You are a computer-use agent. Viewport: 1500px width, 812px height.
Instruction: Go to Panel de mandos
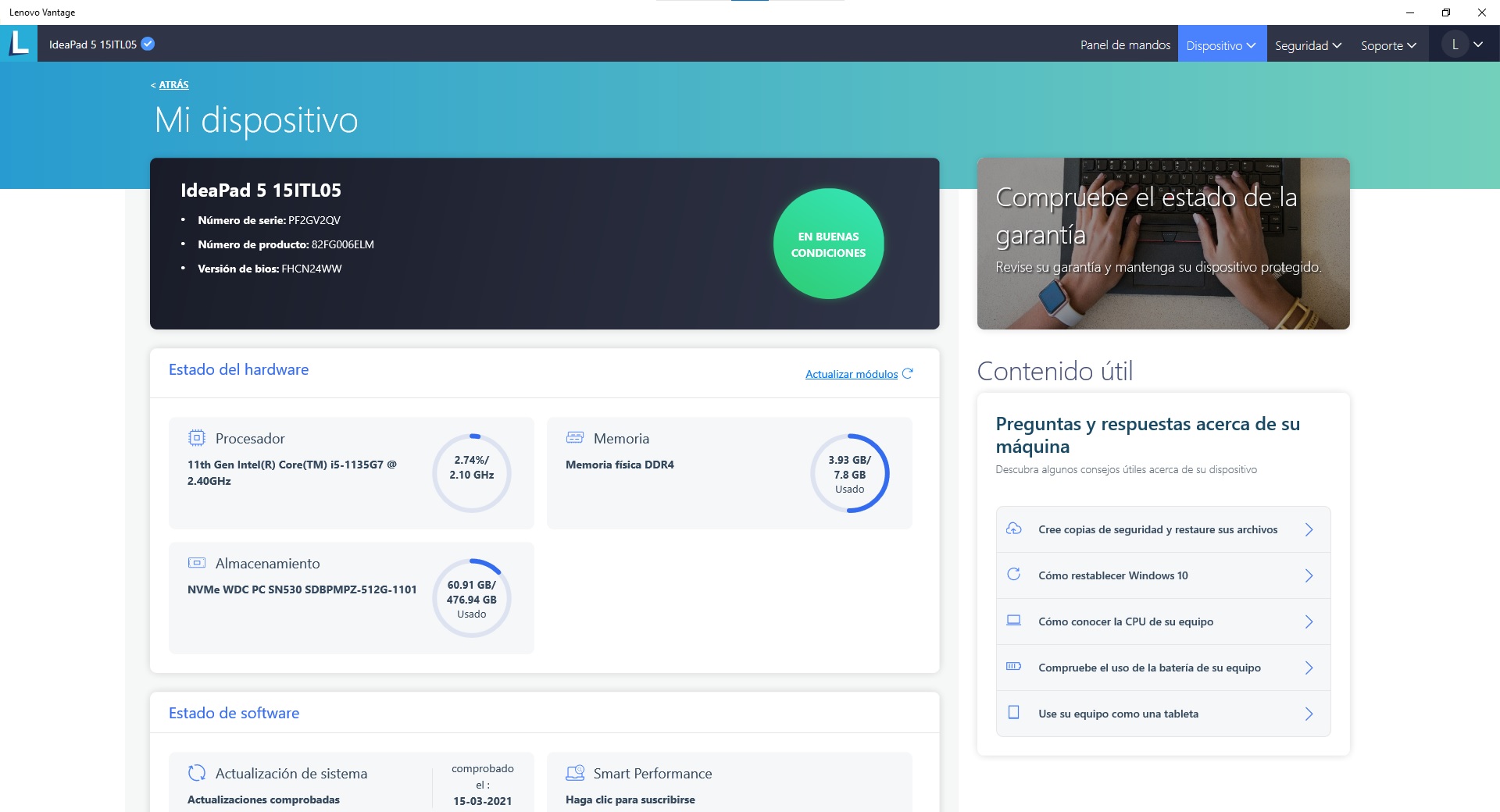[1125, 45]
